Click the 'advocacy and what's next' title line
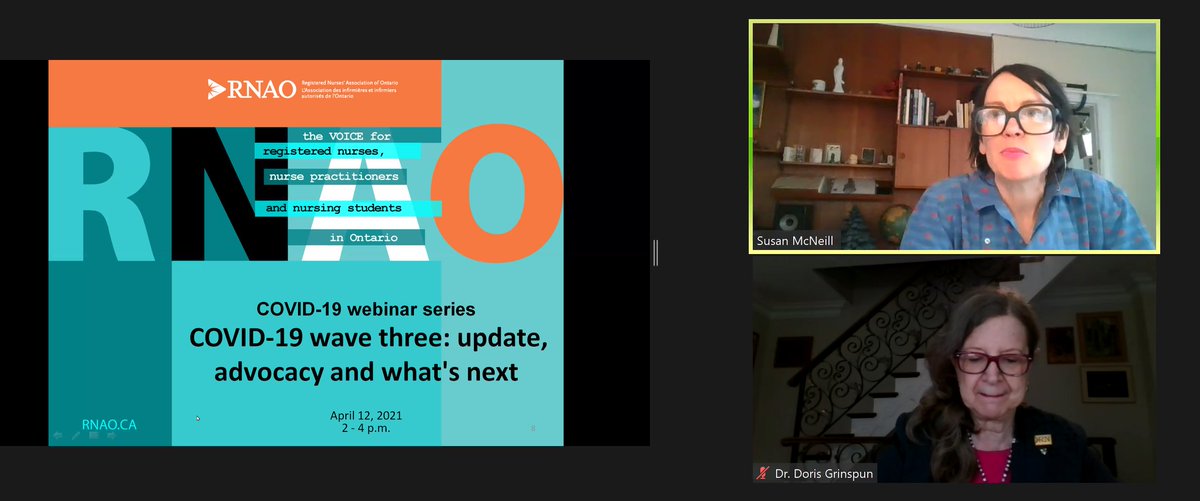1200x501 pixels. [366, 372]
